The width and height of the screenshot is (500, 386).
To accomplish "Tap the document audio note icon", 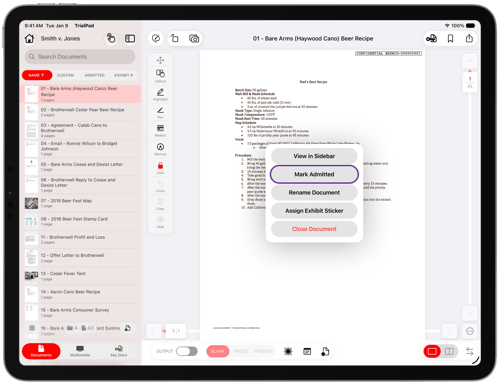I will (x=325, y=351).
